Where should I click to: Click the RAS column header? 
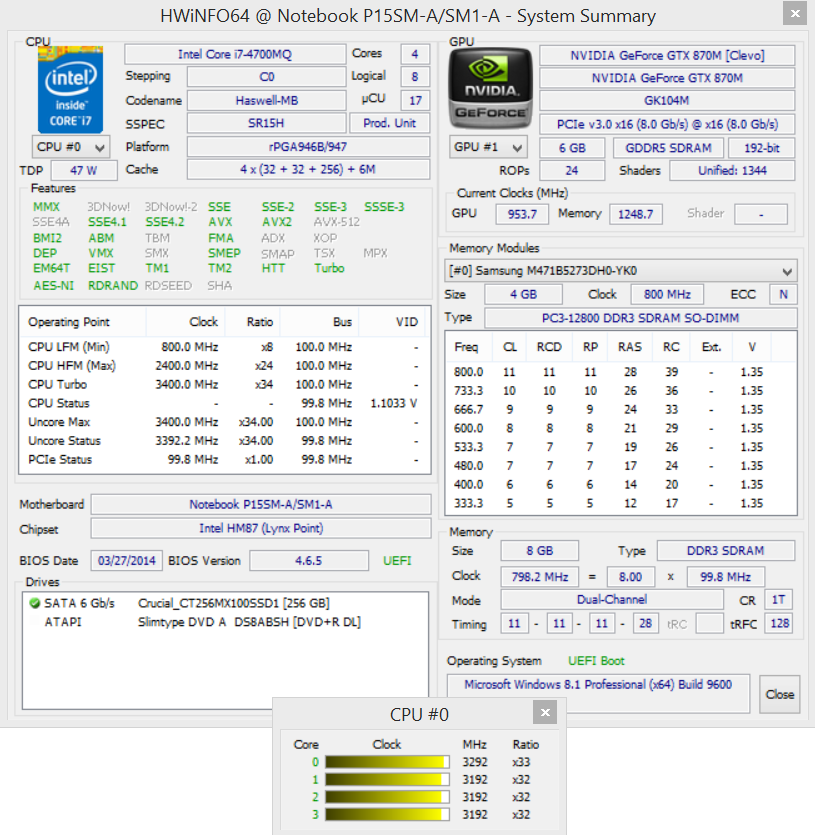tap(630, 347)
